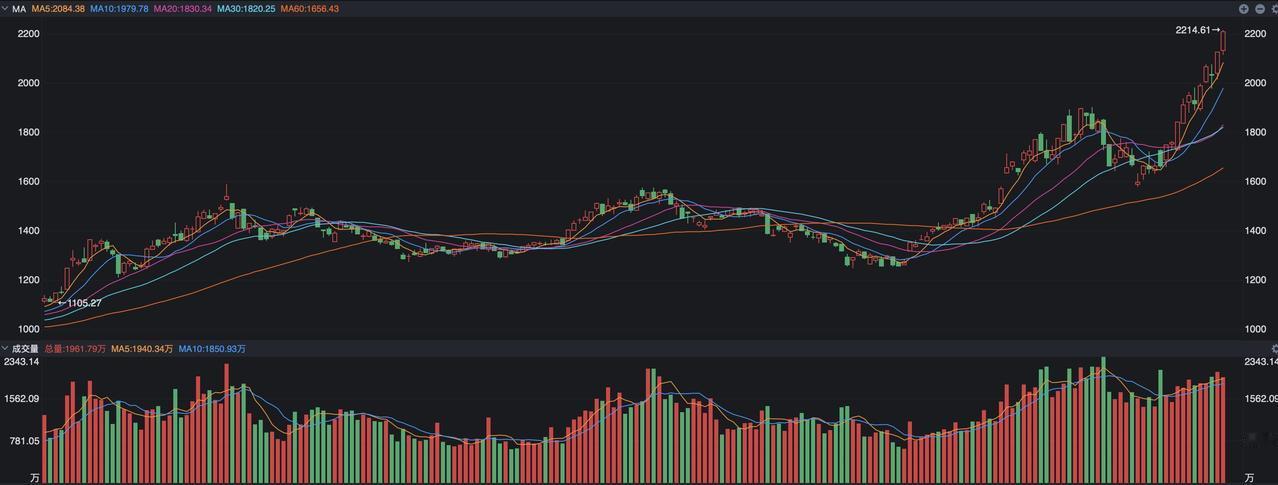Zoom out the chart with the minus icon
Viewport: 1278px width, 485px height.
pos(1260,9)
